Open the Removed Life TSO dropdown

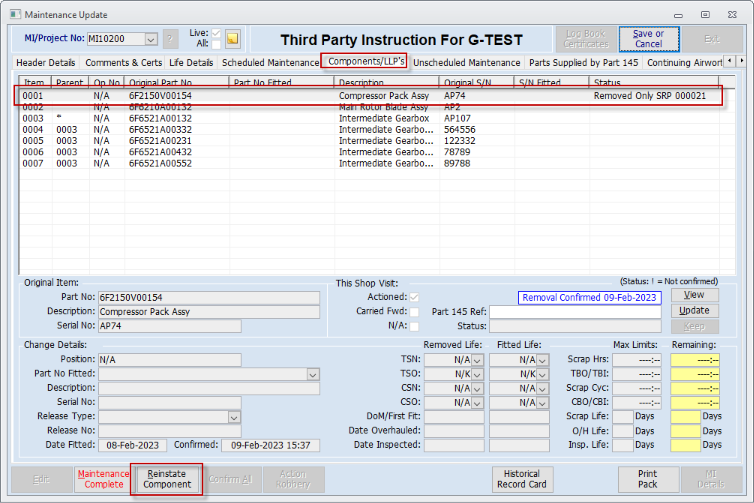pos(478,374)
